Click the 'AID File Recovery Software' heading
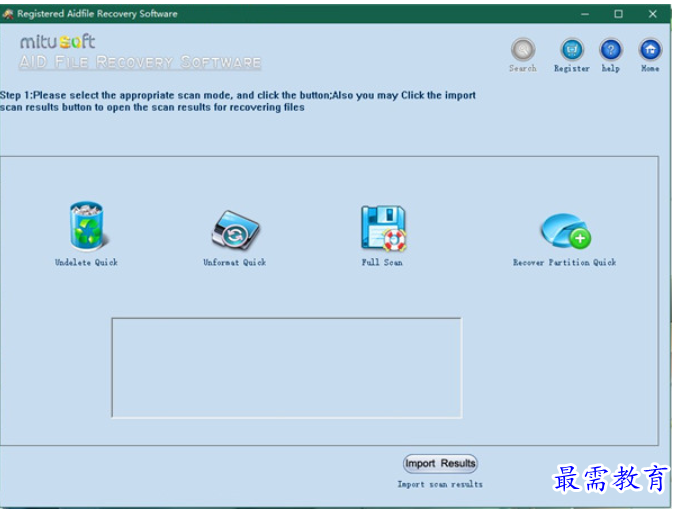 [140, 62]
